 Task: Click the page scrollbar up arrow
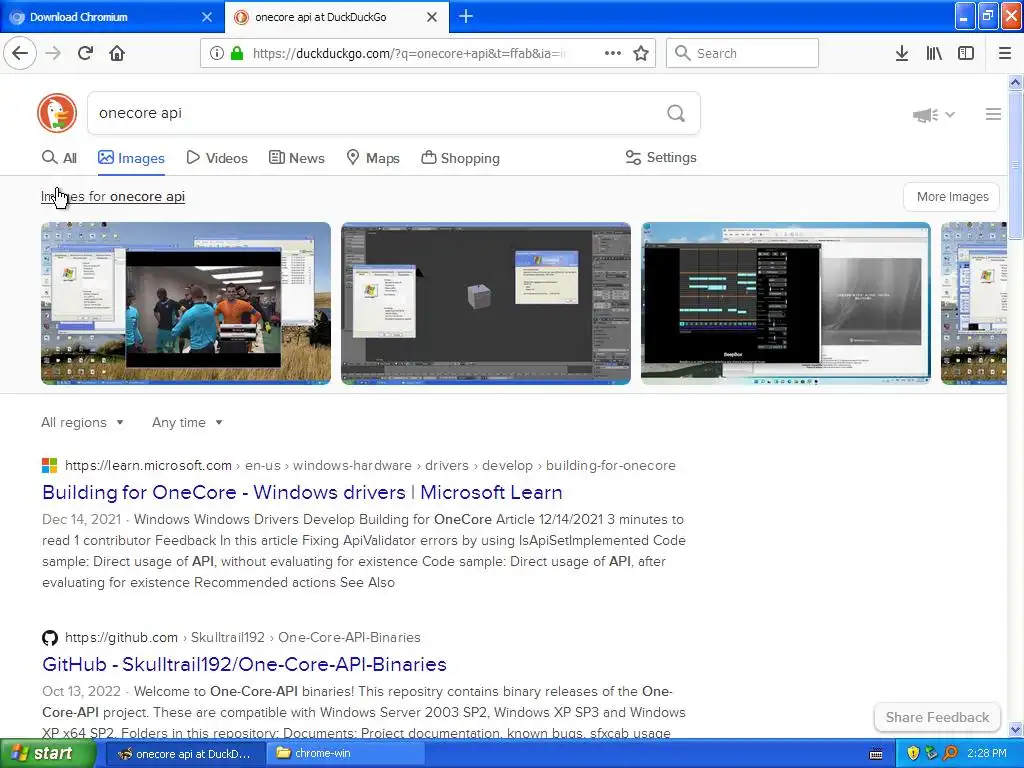(1015, 82)
